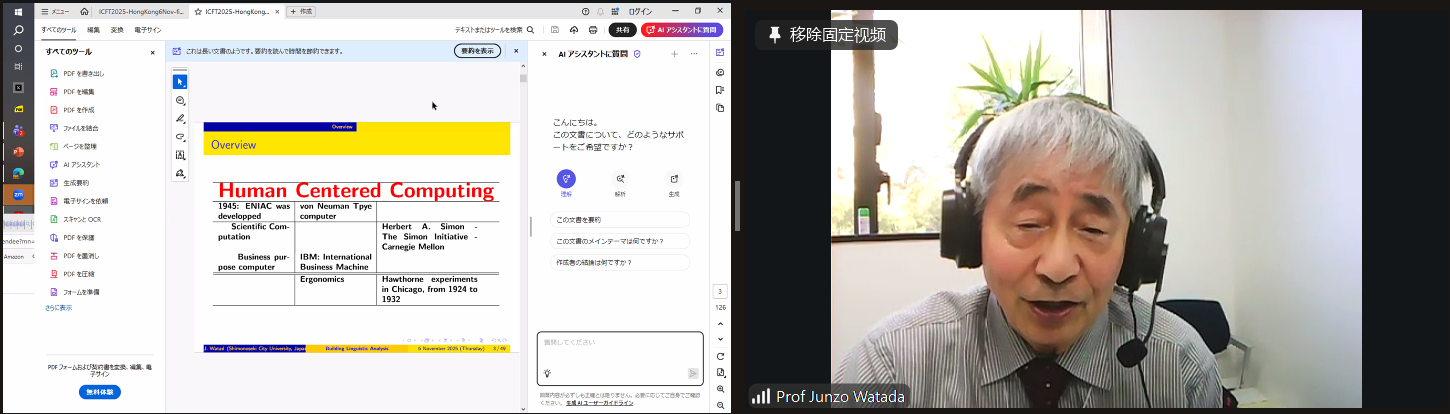Open the Acrobat home icon
This screenshot has height=414, width=1450.
84,11
